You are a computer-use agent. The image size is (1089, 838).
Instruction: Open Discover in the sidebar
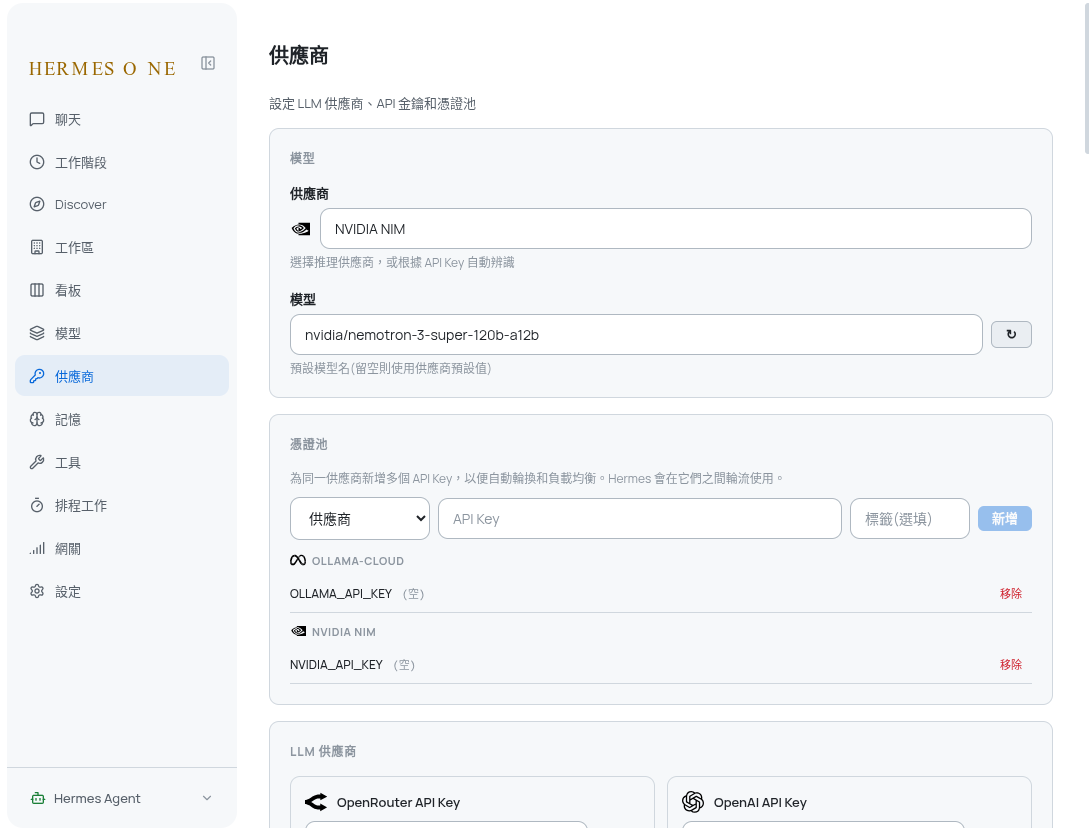click(x=122, y=204)
